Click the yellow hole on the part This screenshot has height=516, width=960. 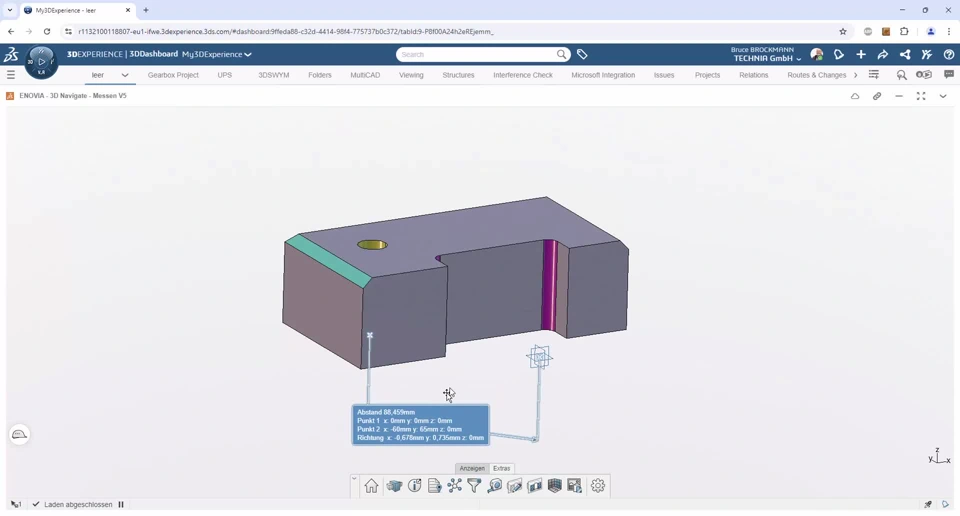click(372, 245)
